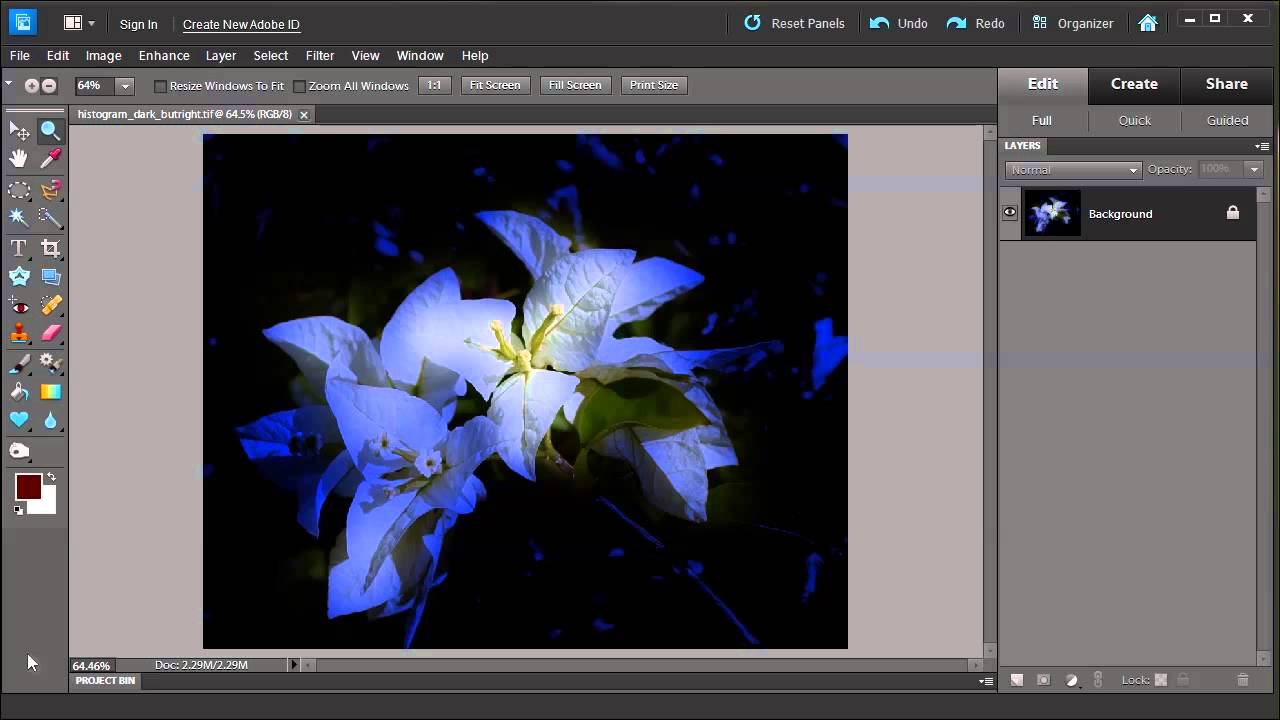This screenshot has height=720, width=1280.
Task: Expand the document info status arrow
Action: [293, 665]
